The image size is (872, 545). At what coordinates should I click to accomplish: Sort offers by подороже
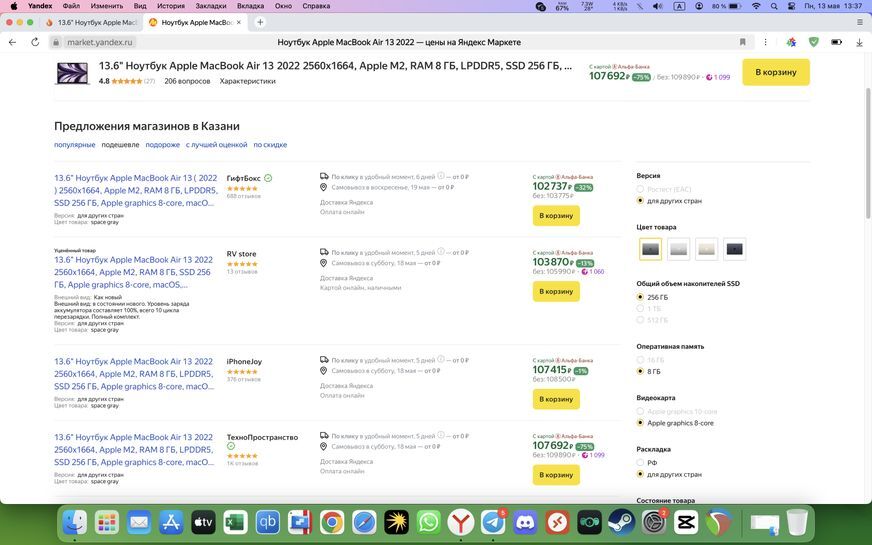tap(162, 145)
